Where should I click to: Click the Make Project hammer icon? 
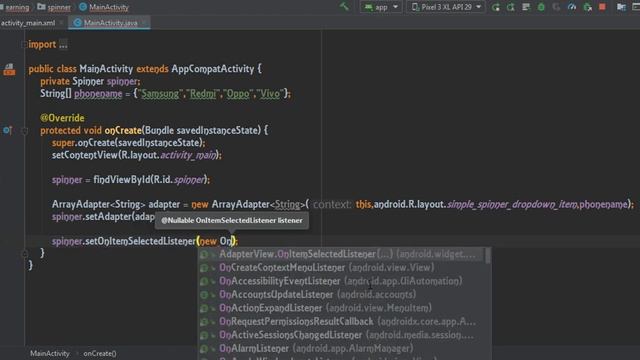pyautogui.click(x=344, y=7)
